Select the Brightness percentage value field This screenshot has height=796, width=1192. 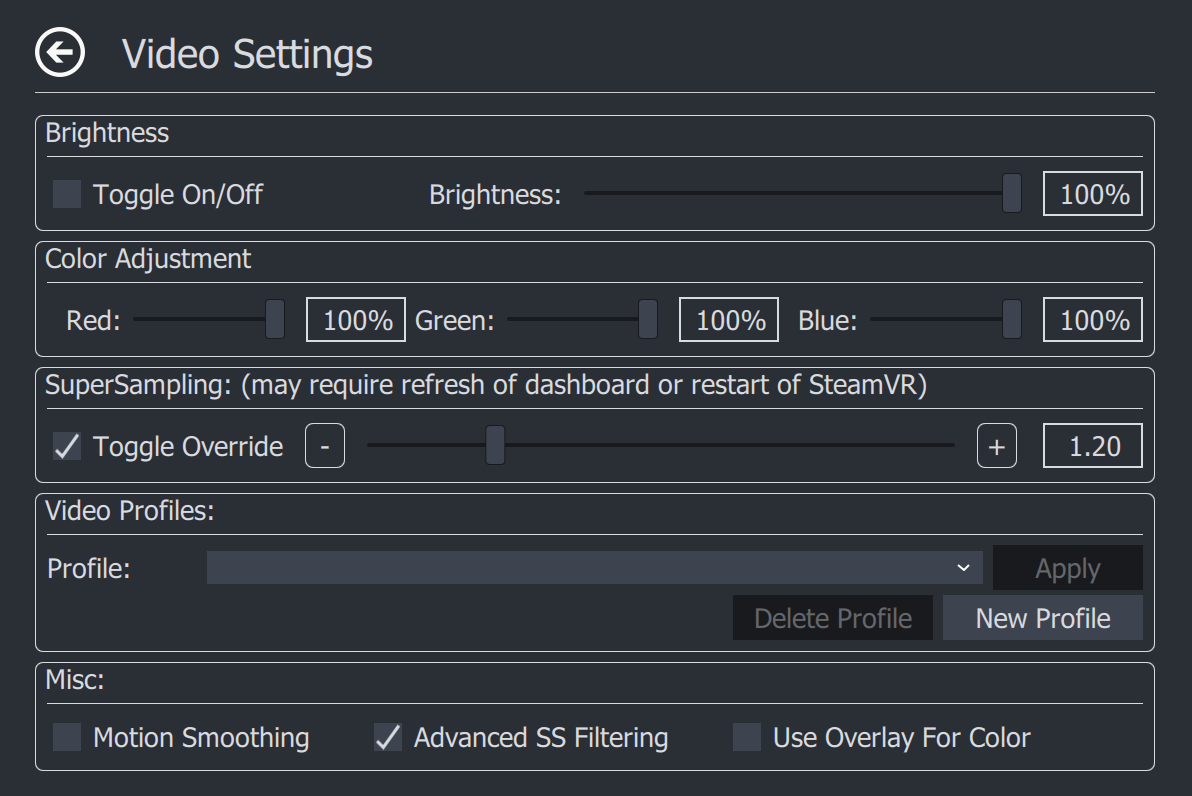(x=1092, y=194)
